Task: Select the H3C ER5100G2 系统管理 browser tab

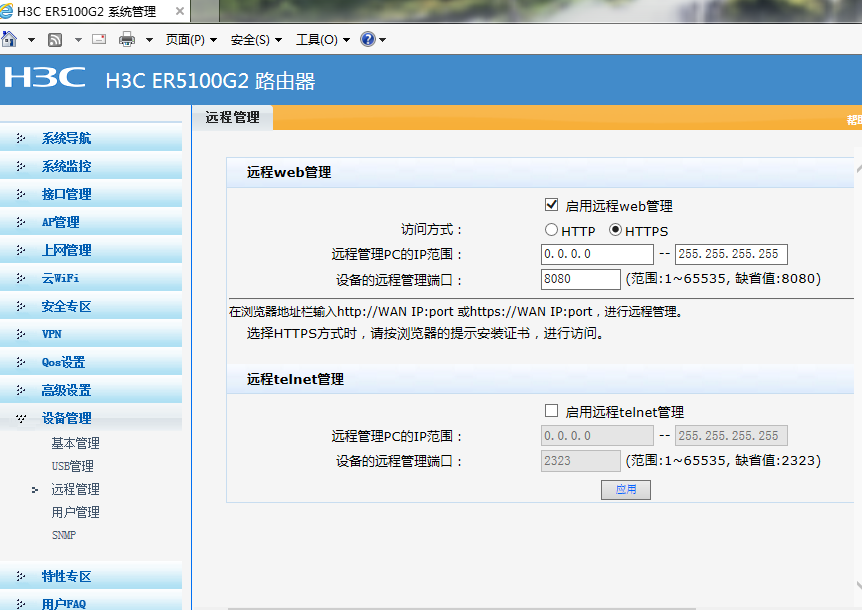Action: (95, 11)
